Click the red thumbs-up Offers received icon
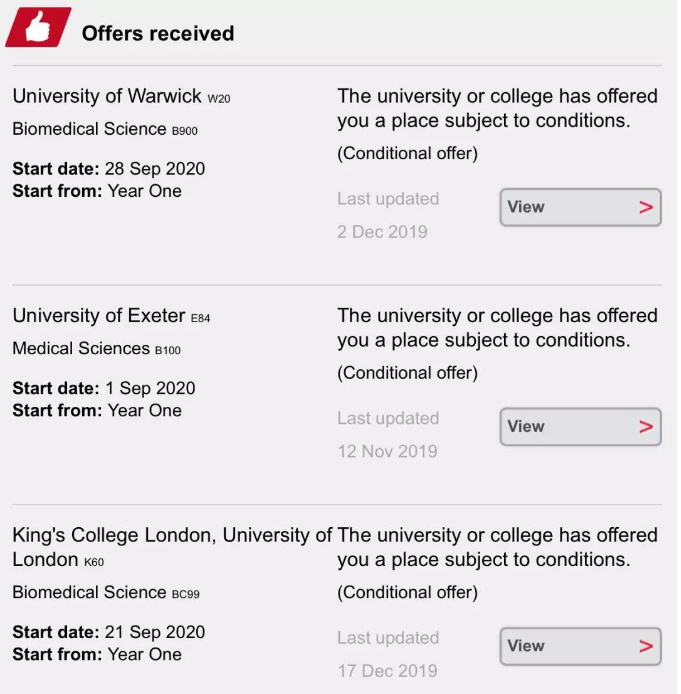This screenshot has height=694, width=681. pos(38,27)
